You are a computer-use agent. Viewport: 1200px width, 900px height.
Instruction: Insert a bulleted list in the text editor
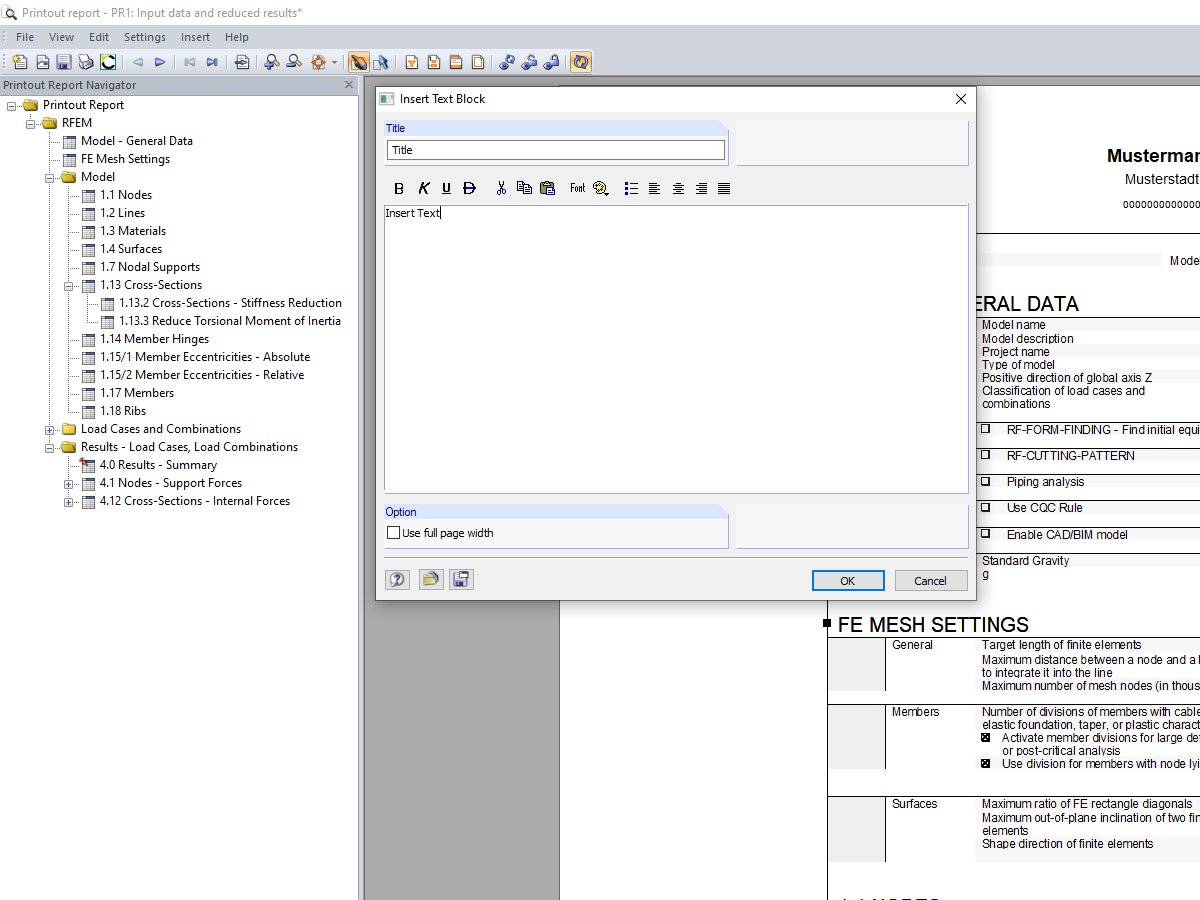(631, 188)
